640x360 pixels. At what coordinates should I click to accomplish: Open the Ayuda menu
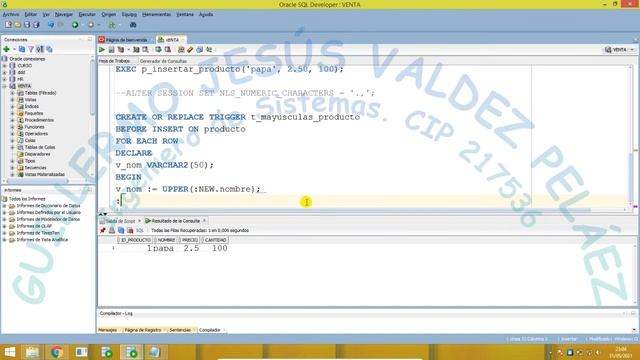point(206,14)
